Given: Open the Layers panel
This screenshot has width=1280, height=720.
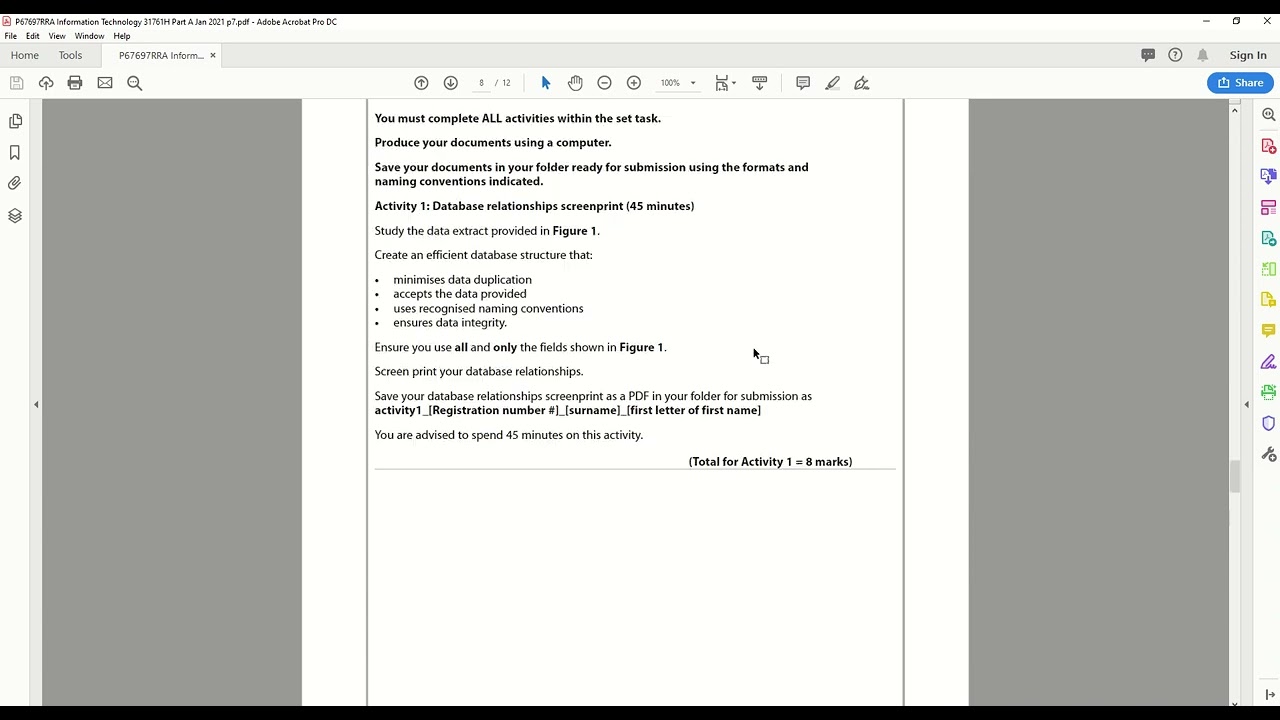Looking at the screenshot, I should point(15,215).
